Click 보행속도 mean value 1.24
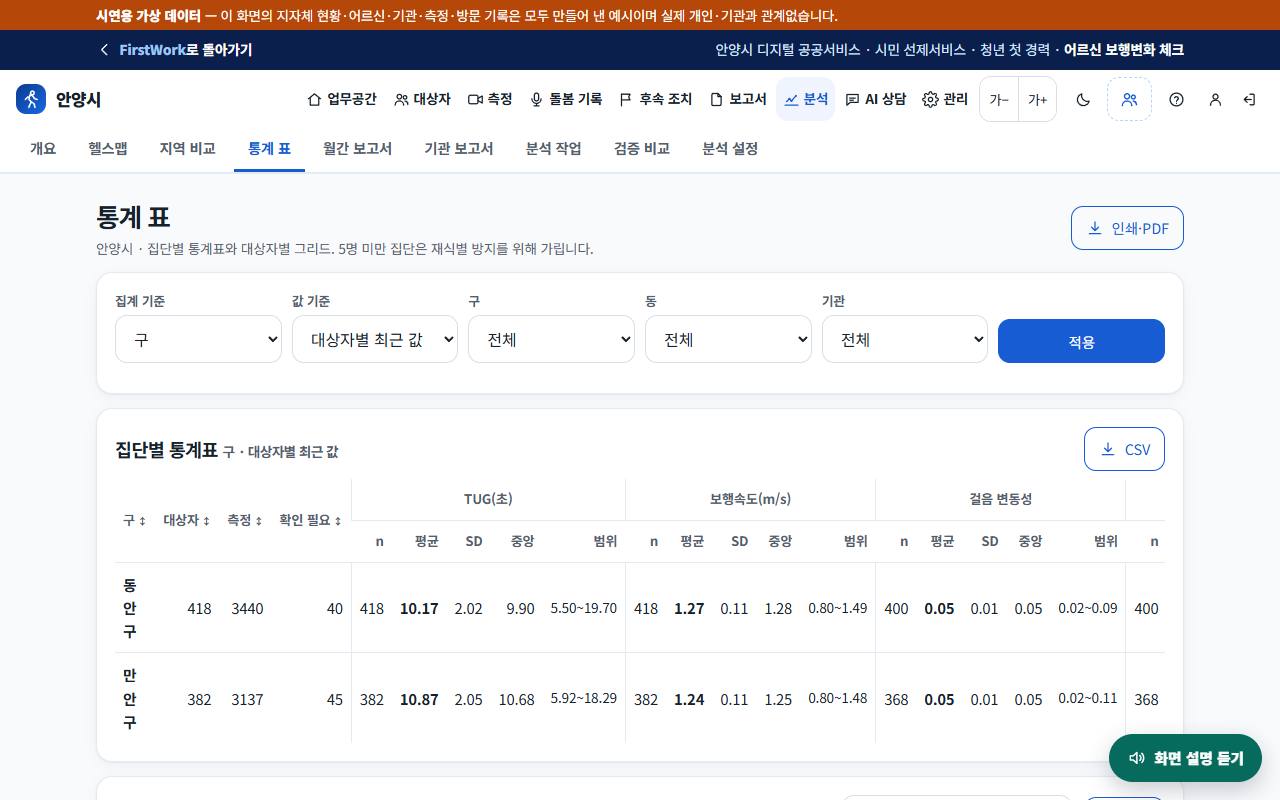This screenshot has height=800, width=1280. pos(689,699)
